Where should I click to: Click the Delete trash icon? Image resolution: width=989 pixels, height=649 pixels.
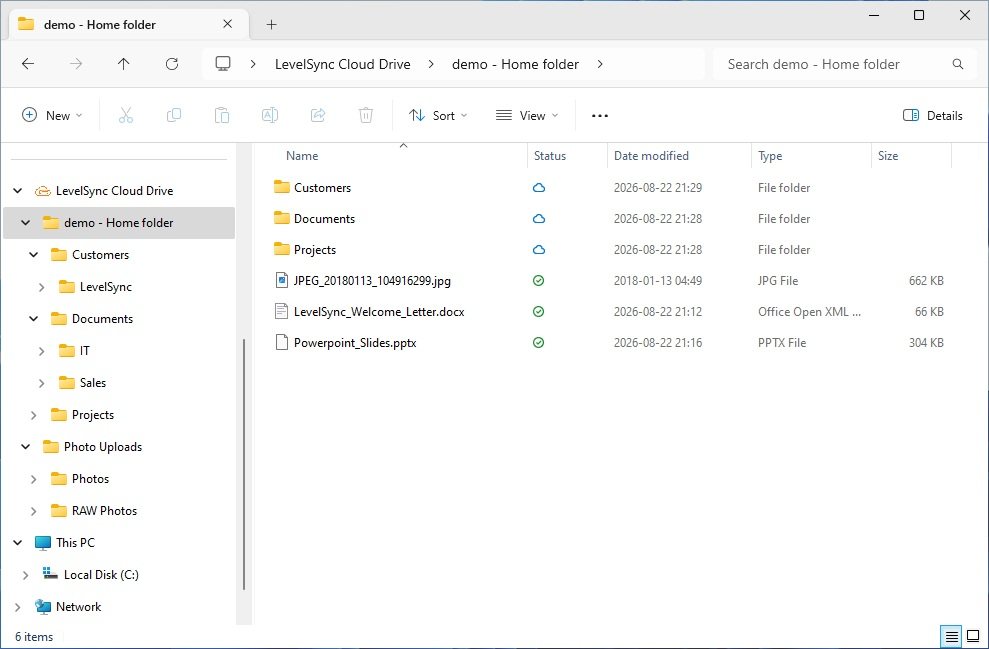(366, 115)
